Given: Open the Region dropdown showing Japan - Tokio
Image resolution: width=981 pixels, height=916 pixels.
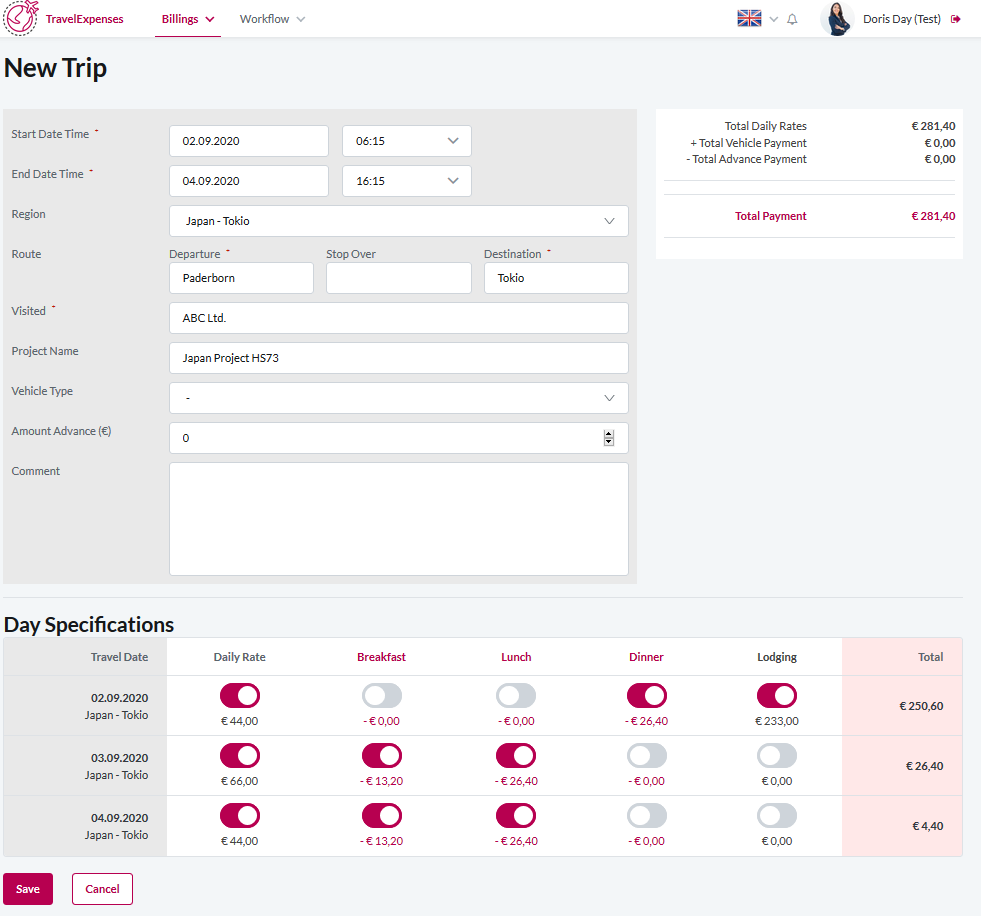Looking at the screenshot, I should (398, 221).
